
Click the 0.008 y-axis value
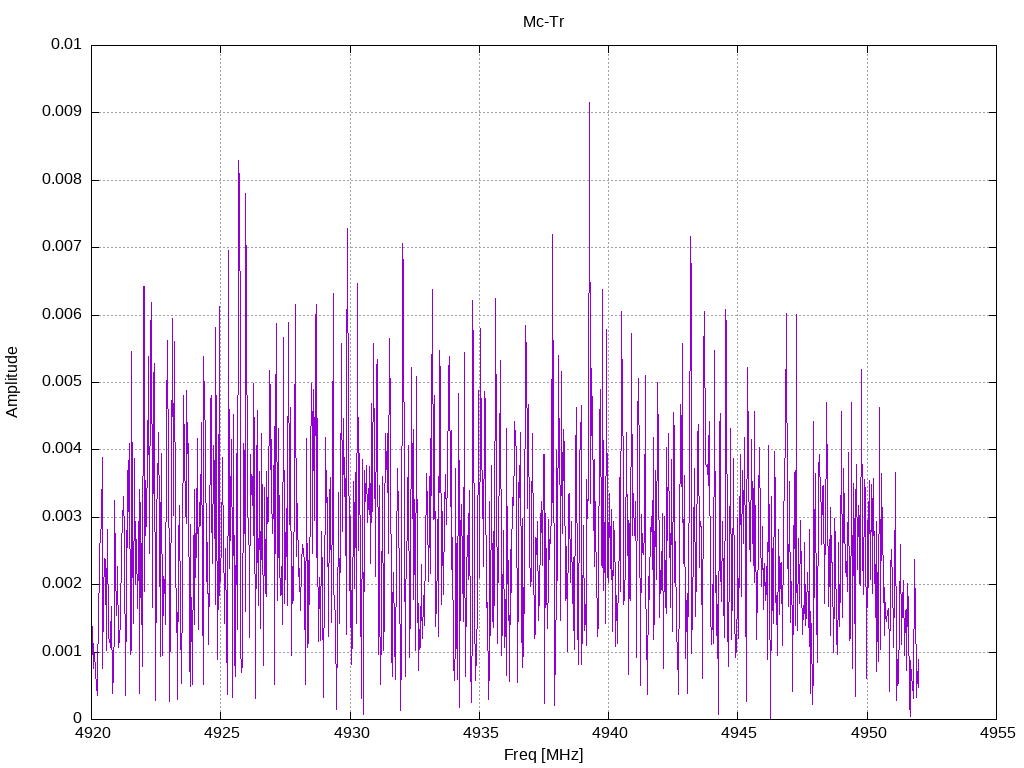point(62,180)
